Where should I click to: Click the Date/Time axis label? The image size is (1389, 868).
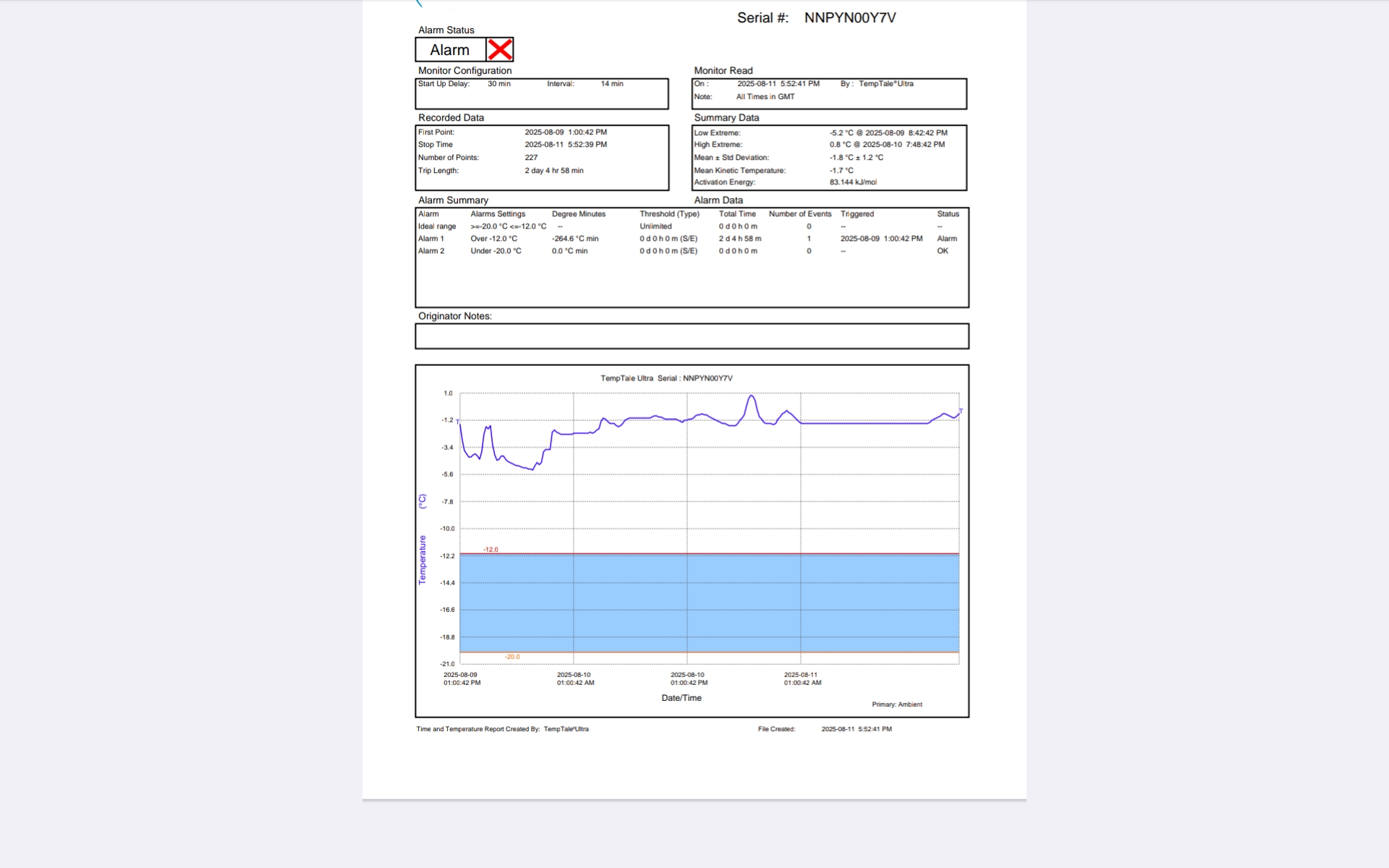pyautogui.click(x=681, y=698)
